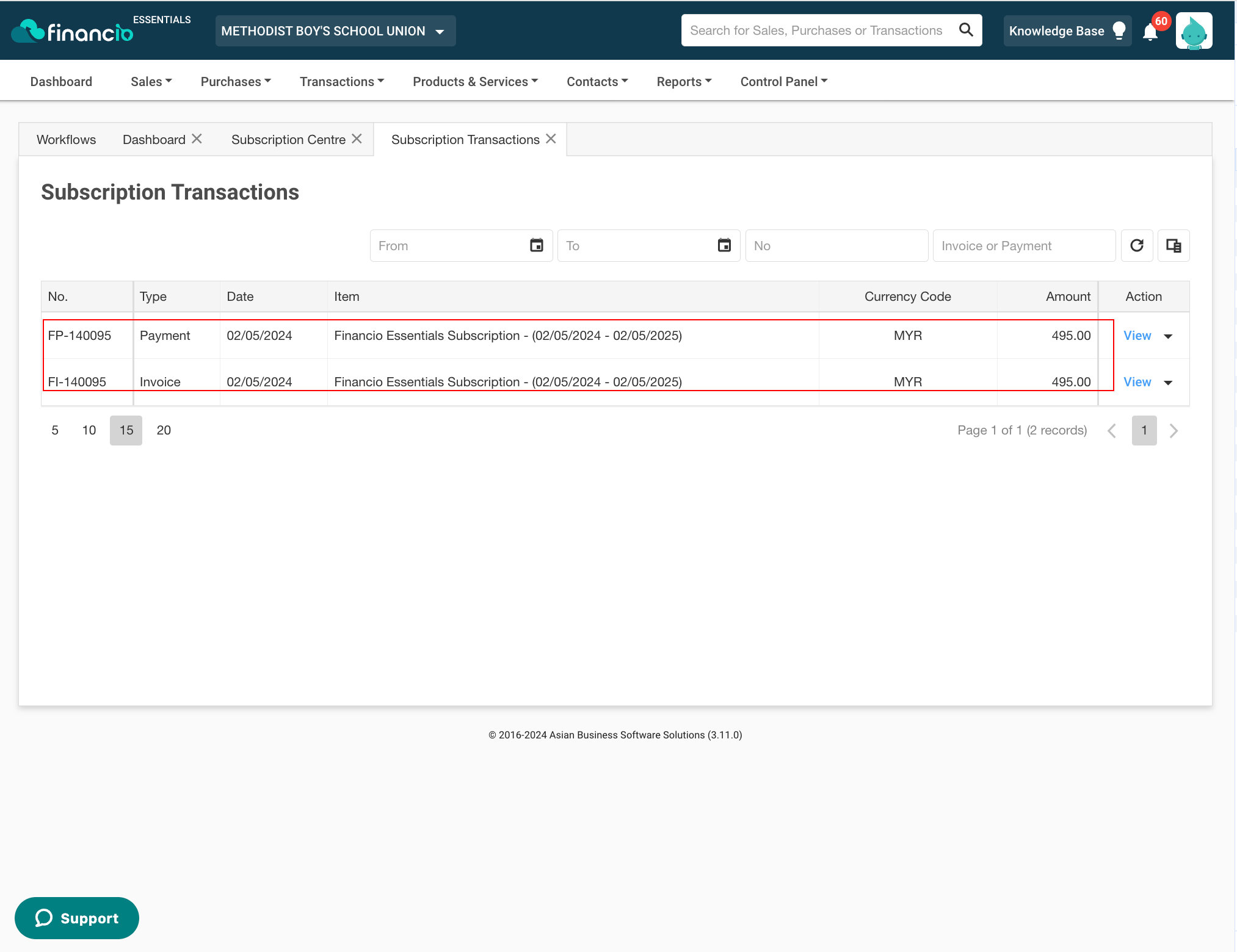View the FP-140095 payment
Image resolution: width=1237 pixels, height=952 pixels.
pyautogui.click(x=1137, y=336)
